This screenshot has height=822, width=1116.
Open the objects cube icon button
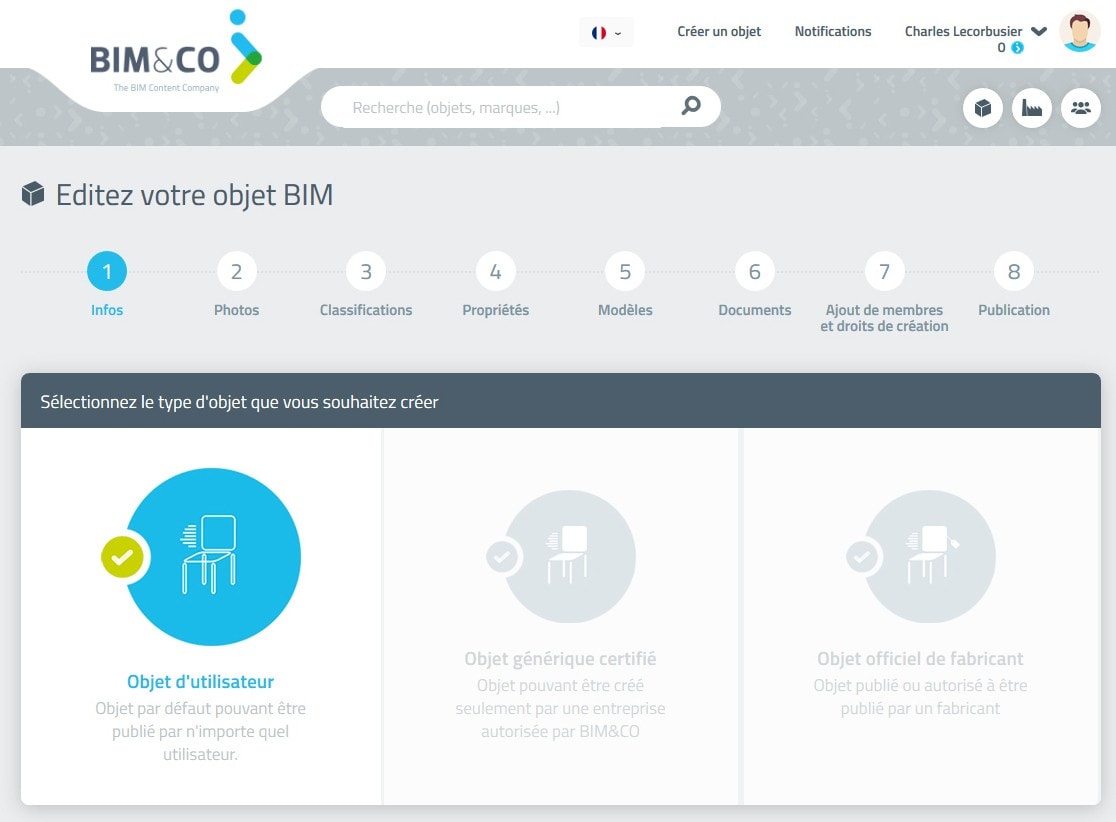tap(983, 108)
